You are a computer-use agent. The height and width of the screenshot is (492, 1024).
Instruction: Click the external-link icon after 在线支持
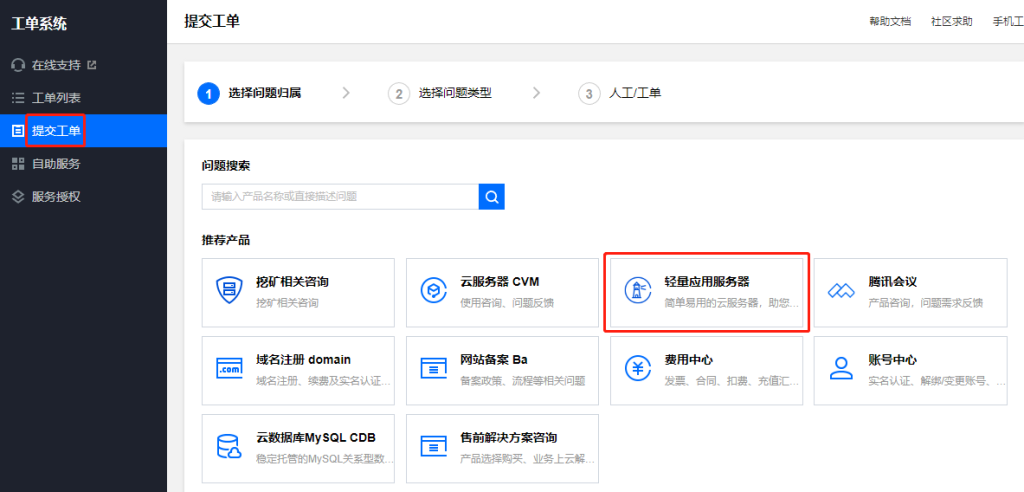pyautogui.click(x=92, y=65)
